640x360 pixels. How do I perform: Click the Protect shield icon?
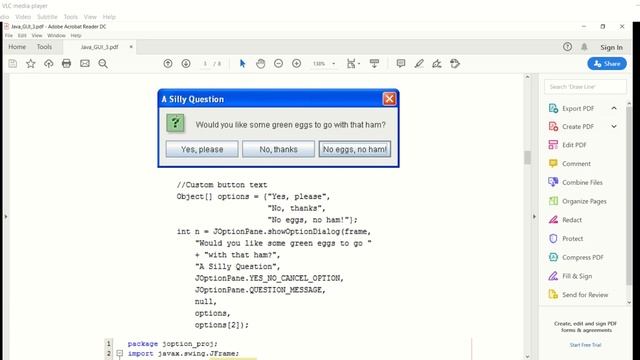553,238
